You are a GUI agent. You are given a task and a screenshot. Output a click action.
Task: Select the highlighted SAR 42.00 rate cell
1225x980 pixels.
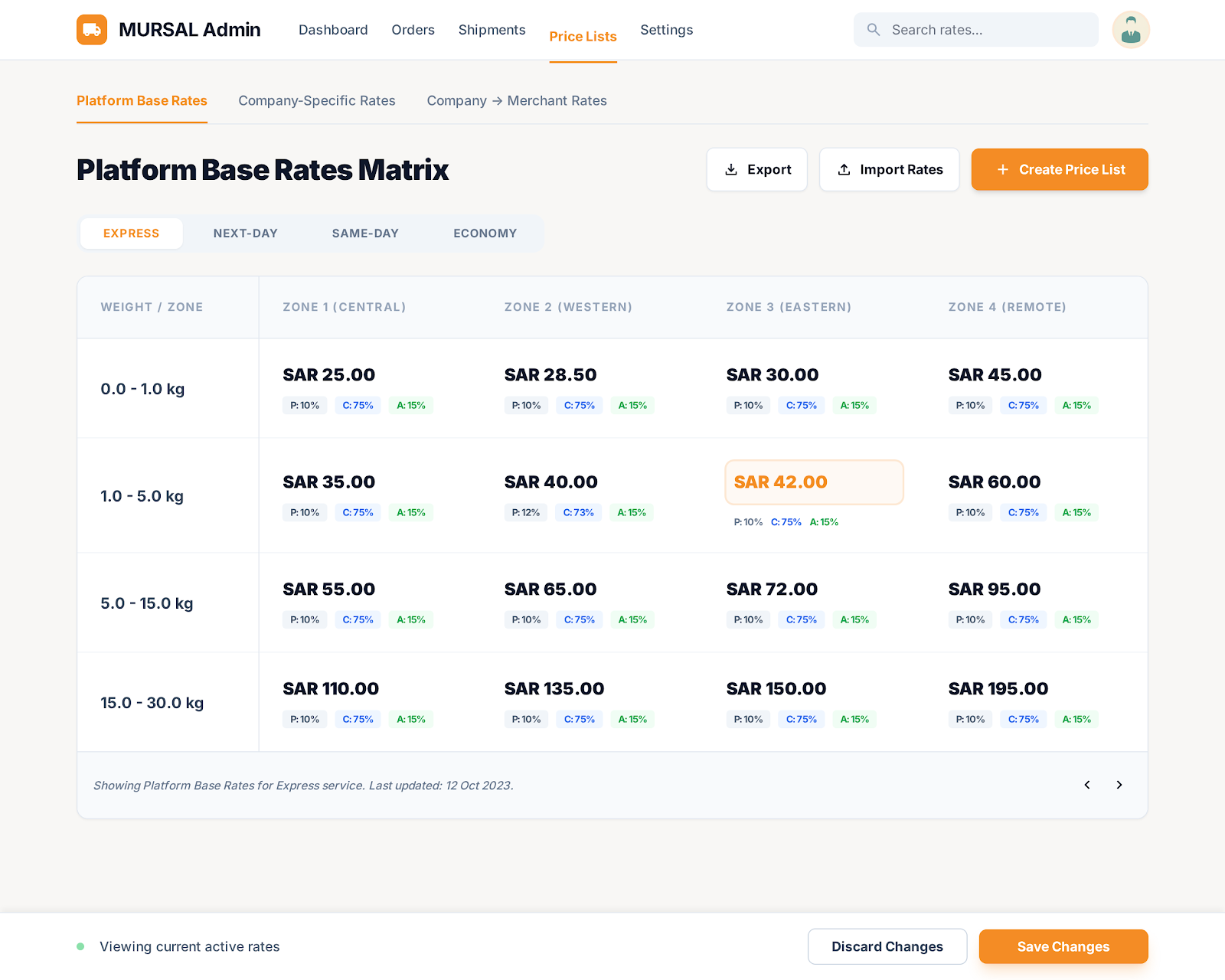tap(814, 482)
